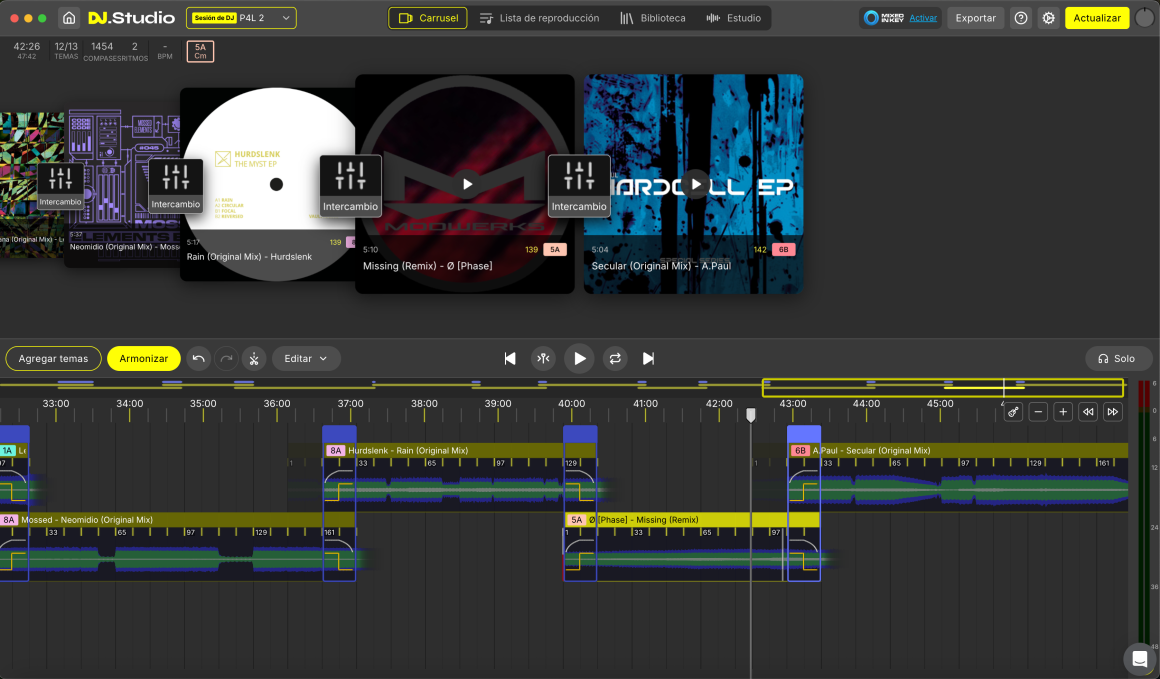Toggle loop playback mode

click(x=615, y=359)
